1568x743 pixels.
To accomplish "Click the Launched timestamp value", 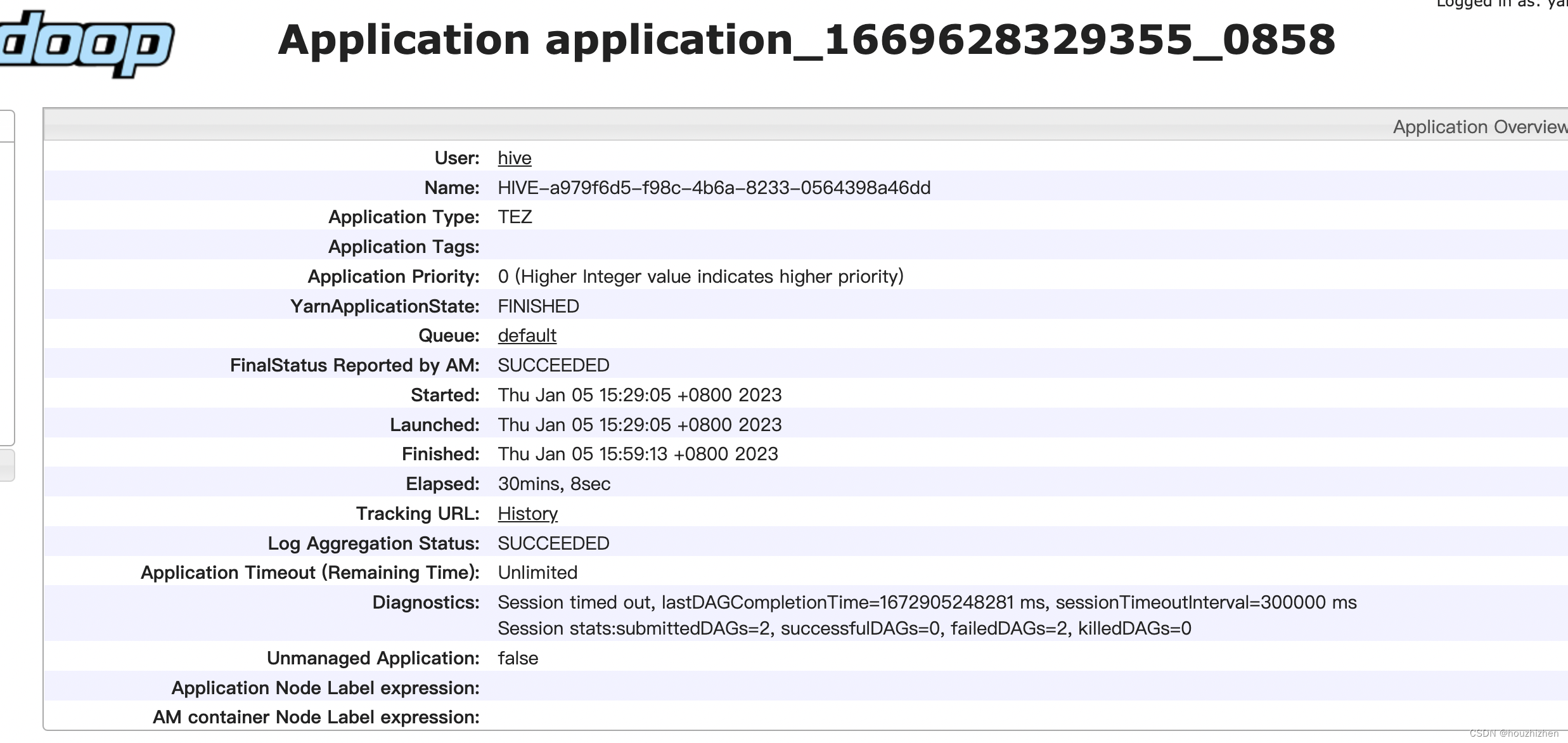I will 639,425.
